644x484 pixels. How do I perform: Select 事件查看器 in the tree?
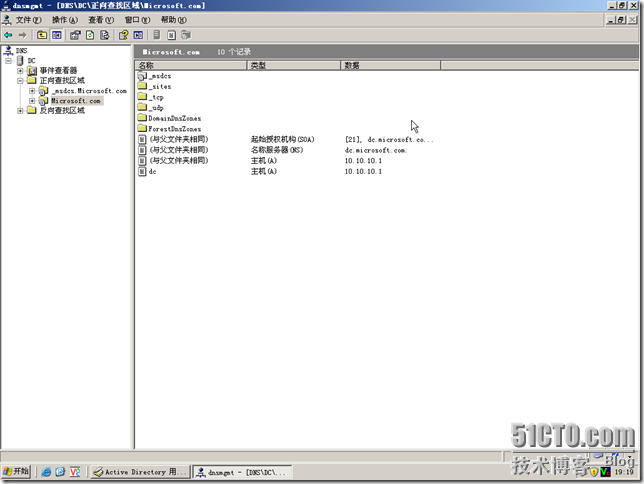pyautogui.click(x=58, y=71)
